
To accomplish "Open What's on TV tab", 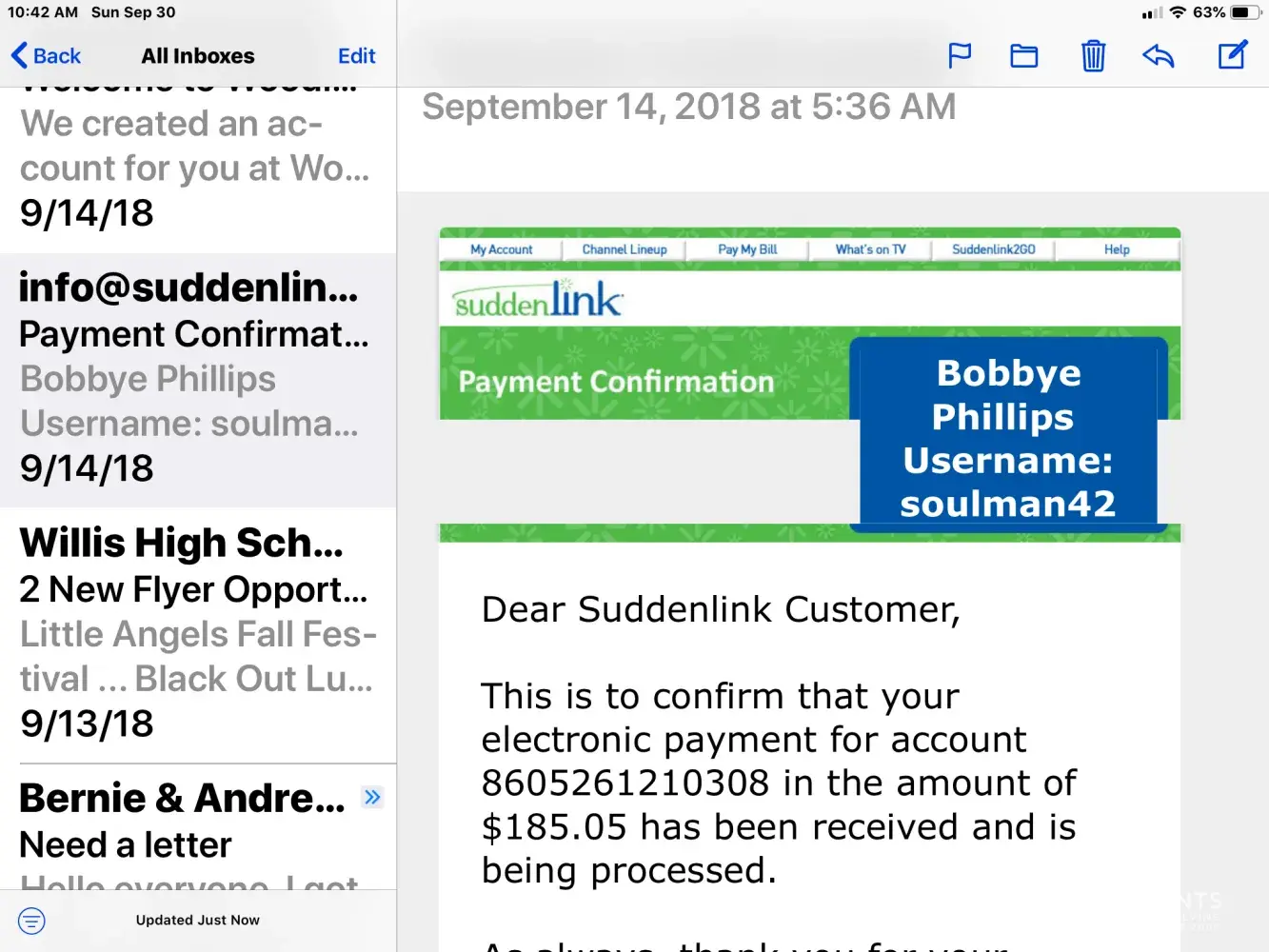I will coord(870,249).
